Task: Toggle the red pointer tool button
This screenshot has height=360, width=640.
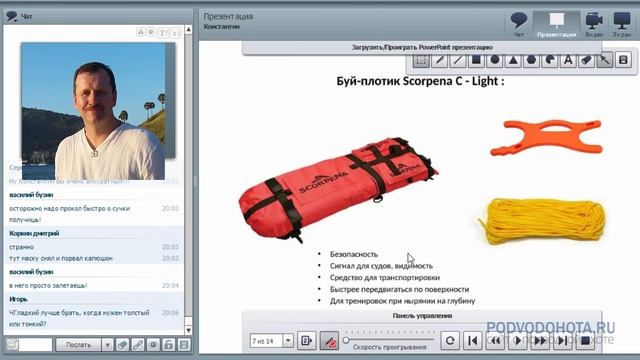Action: 329,340
